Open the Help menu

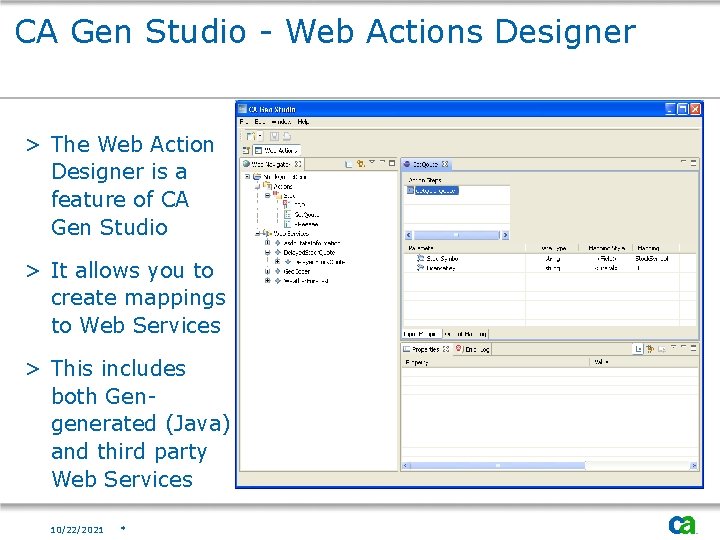tap(303, 122)
